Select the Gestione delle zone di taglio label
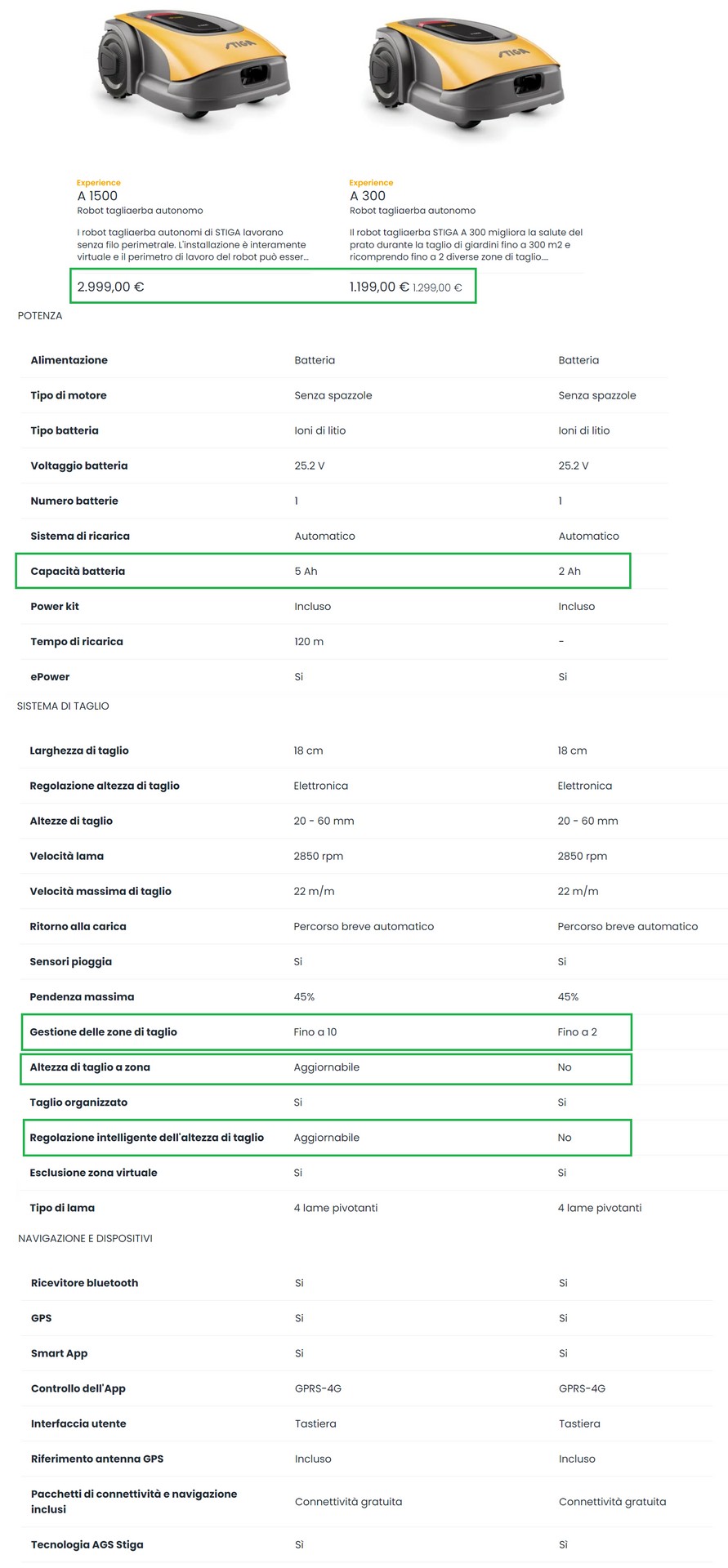The height and width of the screenshot is (1568, 728). [103, 1032]
